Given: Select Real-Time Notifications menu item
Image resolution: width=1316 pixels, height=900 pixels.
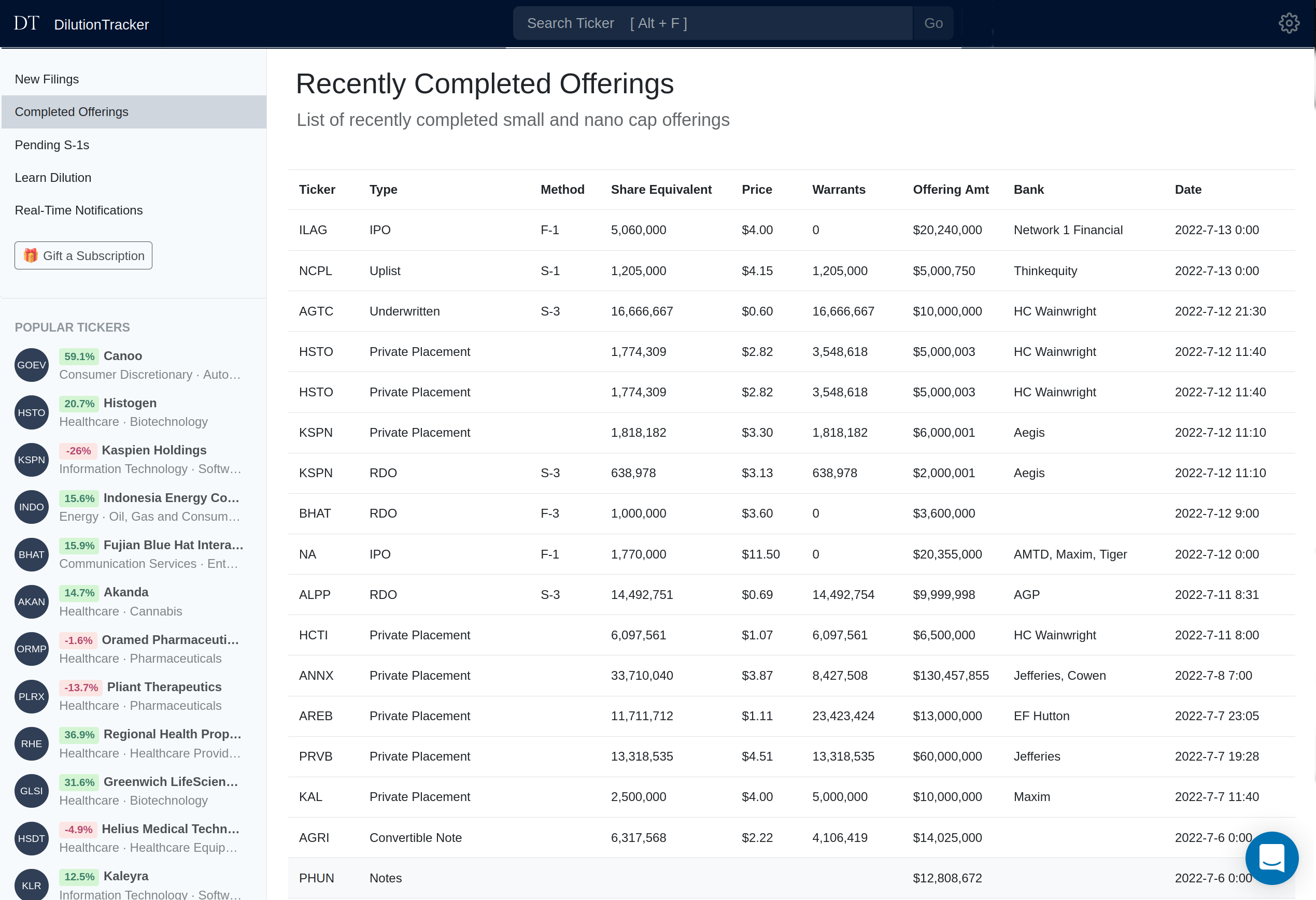Looking at the screenshot, I should 79,210.
